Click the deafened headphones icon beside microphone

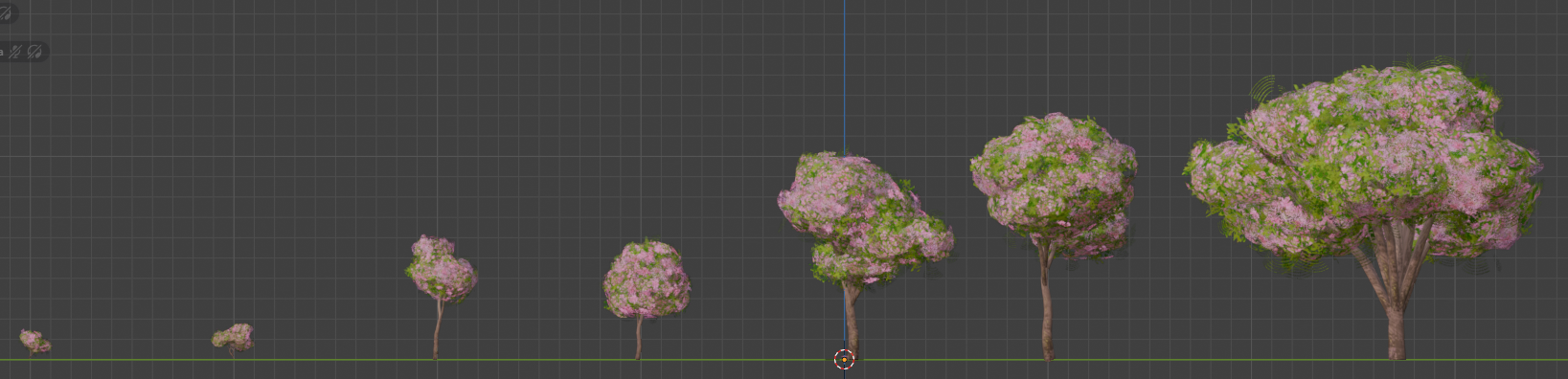pyautogui.click(x=34, y=52)
